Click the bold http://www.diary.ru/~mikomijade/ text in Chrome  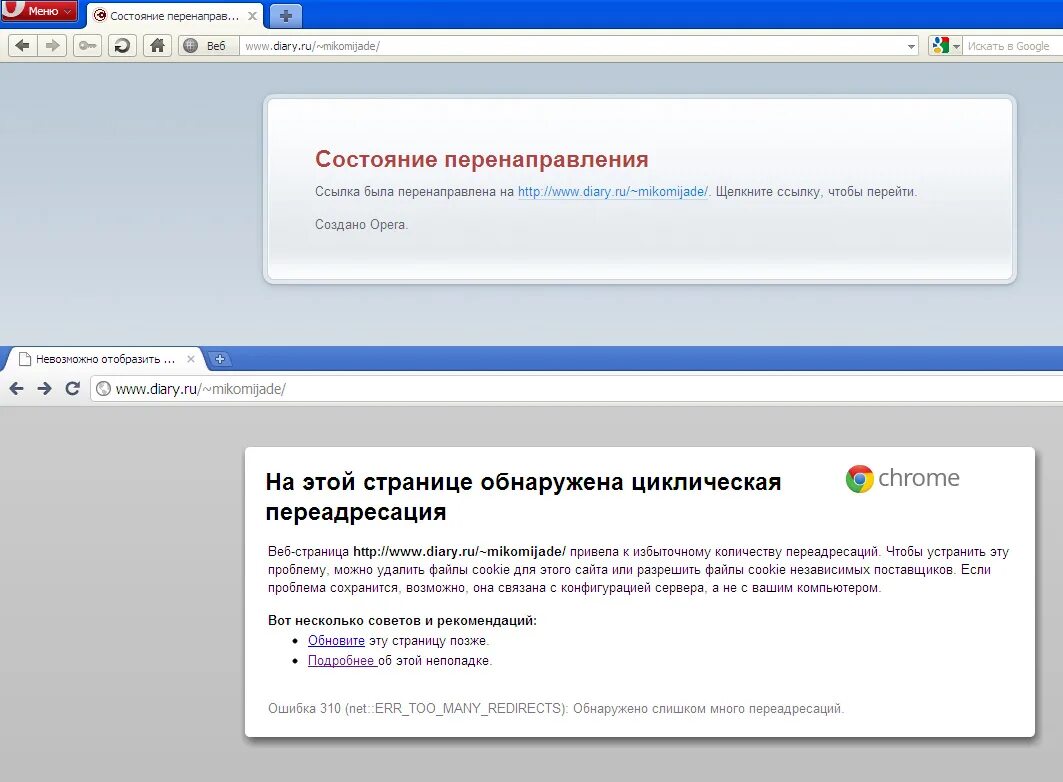pyautogui.click(x=459, y=552)
